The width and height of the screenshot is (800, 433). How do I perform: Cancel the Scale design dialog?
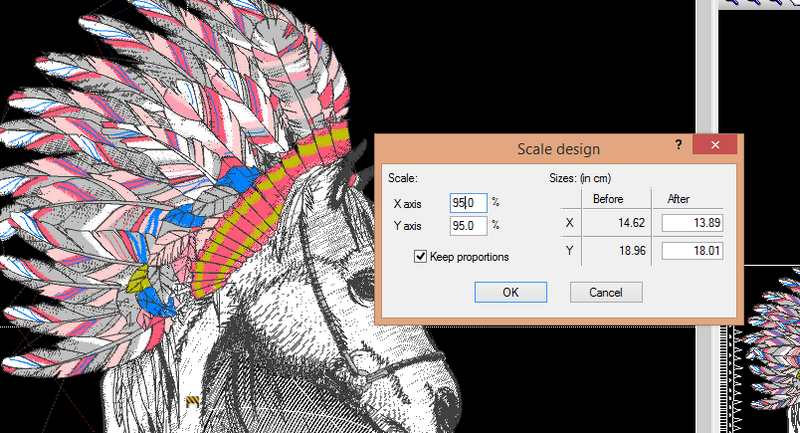point(606,292)
